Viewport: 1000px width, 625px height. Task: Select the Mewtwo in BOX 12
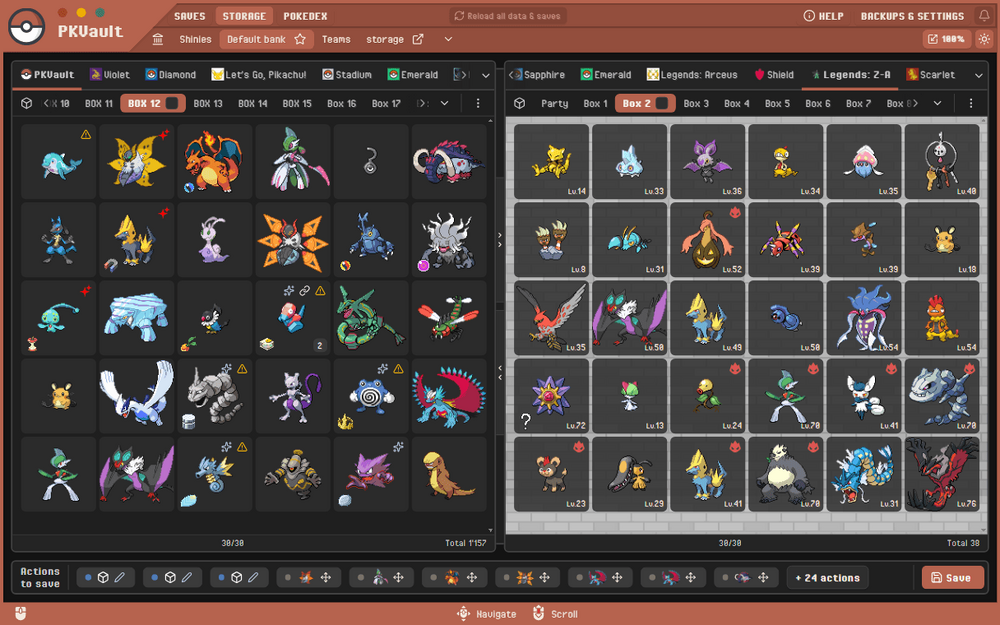[293, 396]
